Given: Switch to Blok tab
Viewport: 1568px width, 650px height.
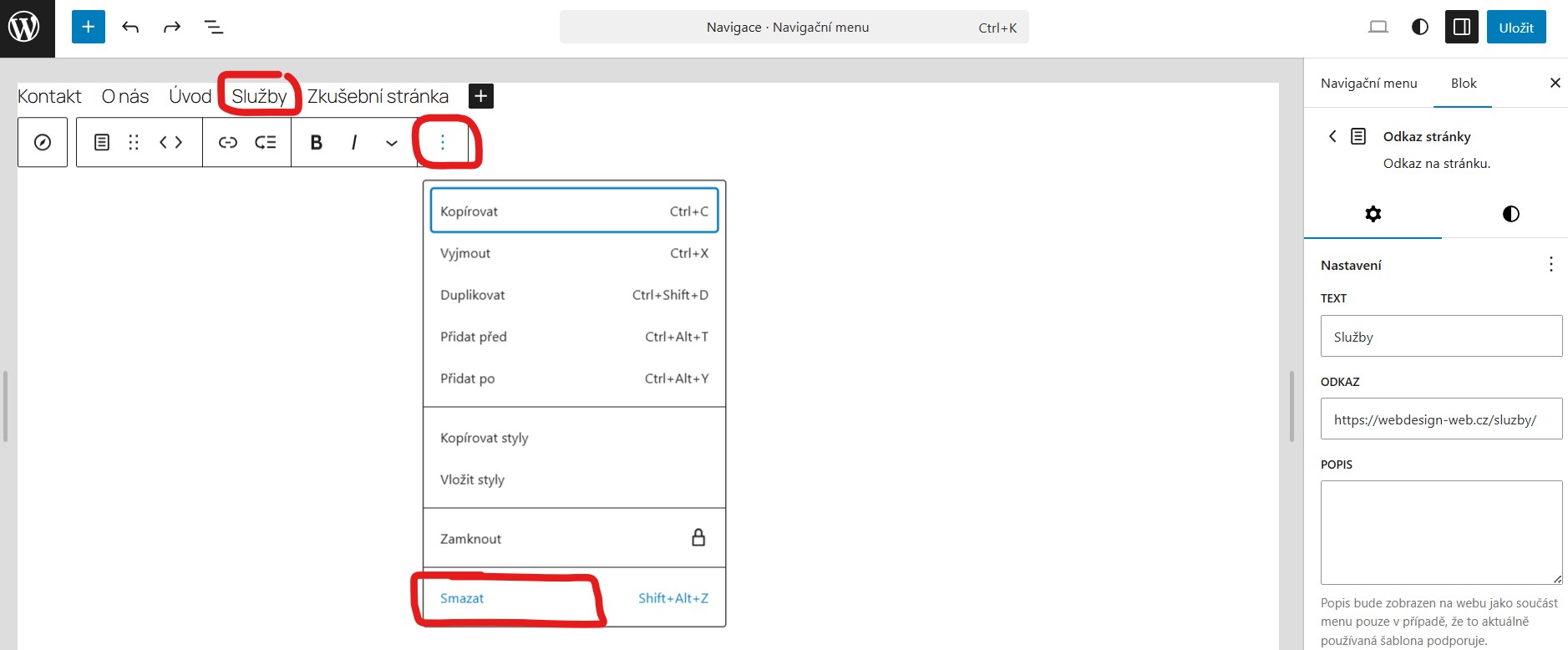Looking at the screenshot, I should [x=1463, y=83].
